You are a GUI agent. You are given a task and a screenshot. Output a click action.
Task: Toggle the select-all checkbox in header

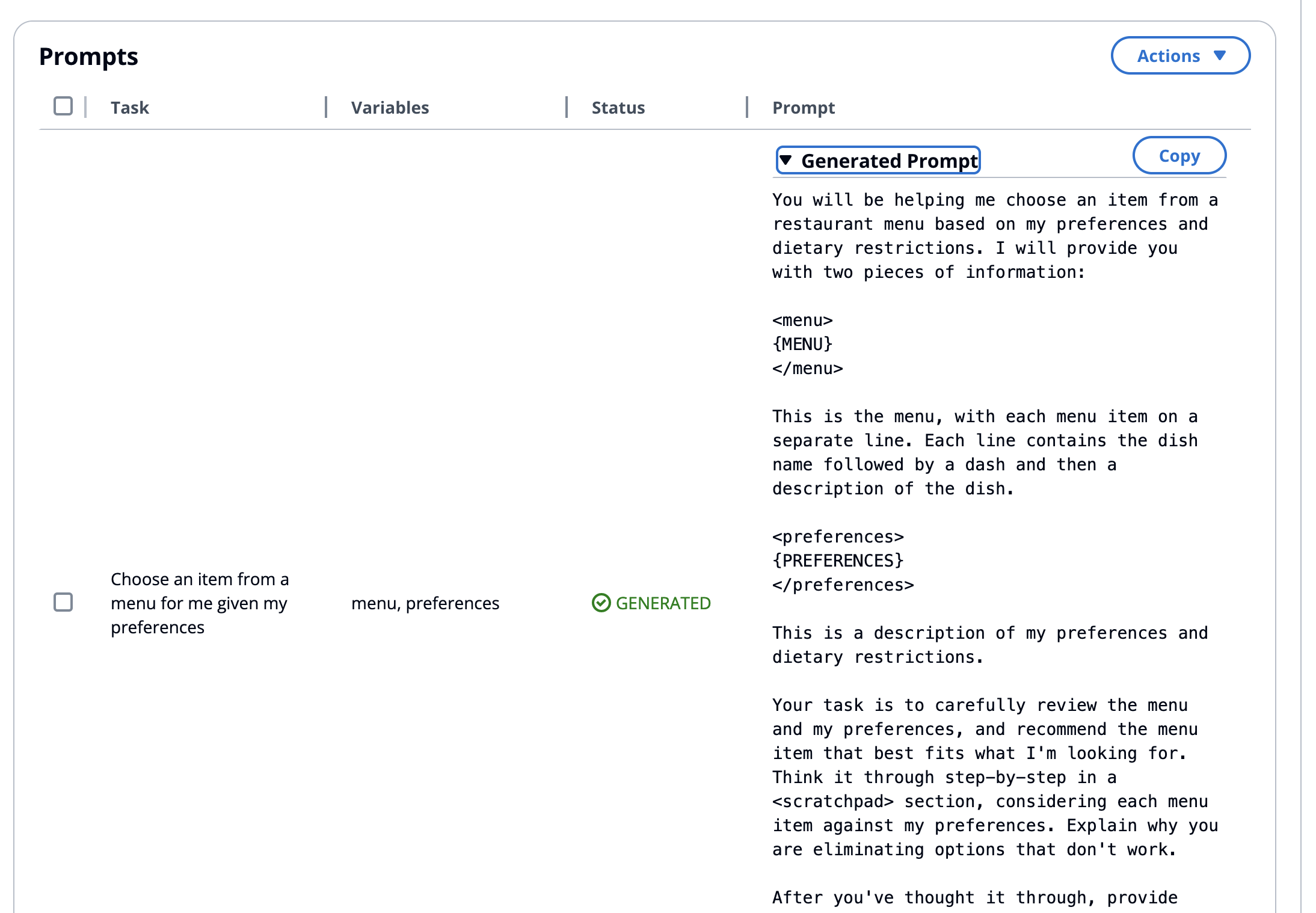coord(63,106)
